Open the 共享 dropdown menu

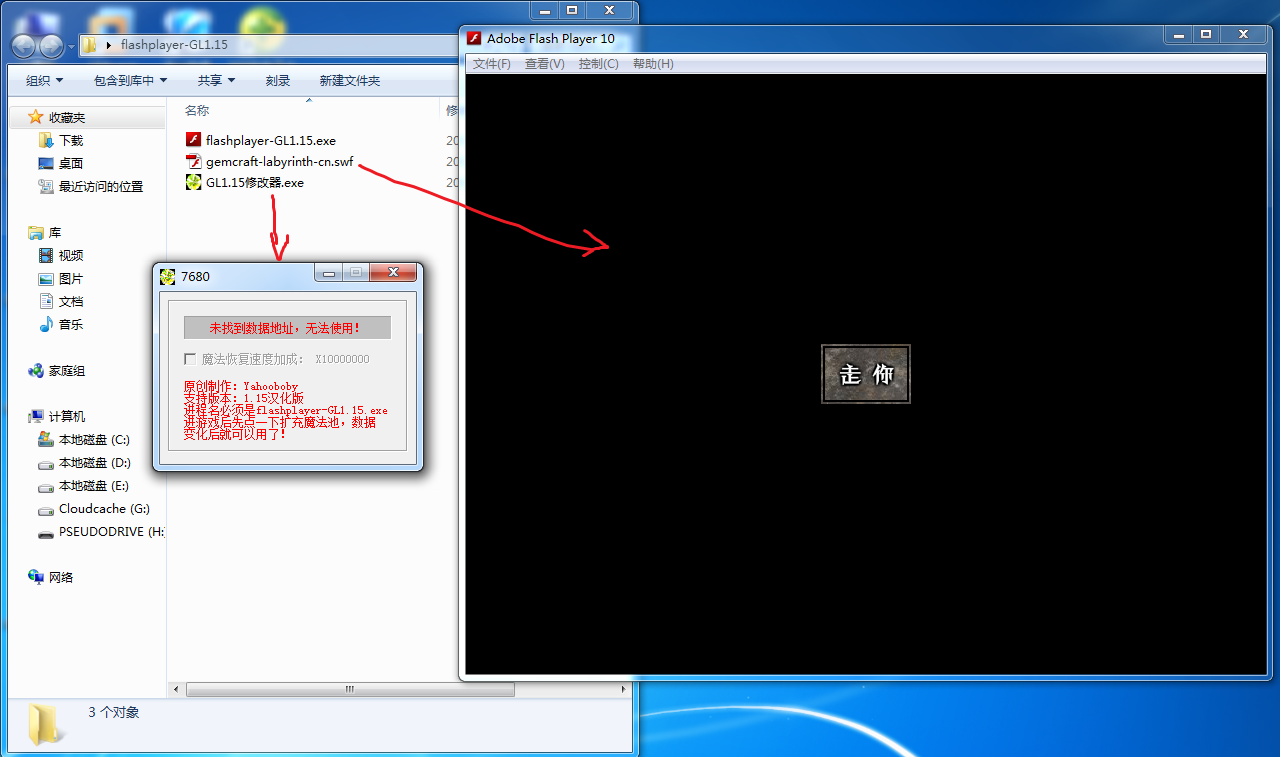216,80
